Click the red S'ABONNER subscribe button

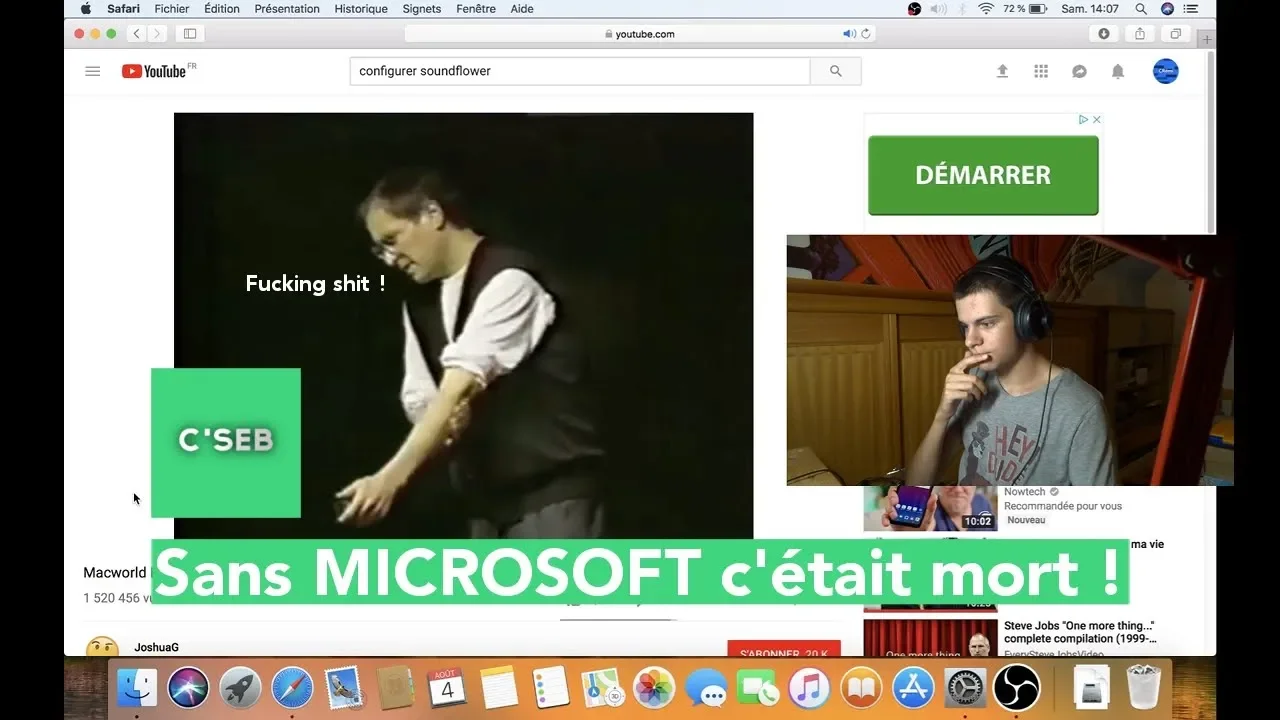pos(784,649)
